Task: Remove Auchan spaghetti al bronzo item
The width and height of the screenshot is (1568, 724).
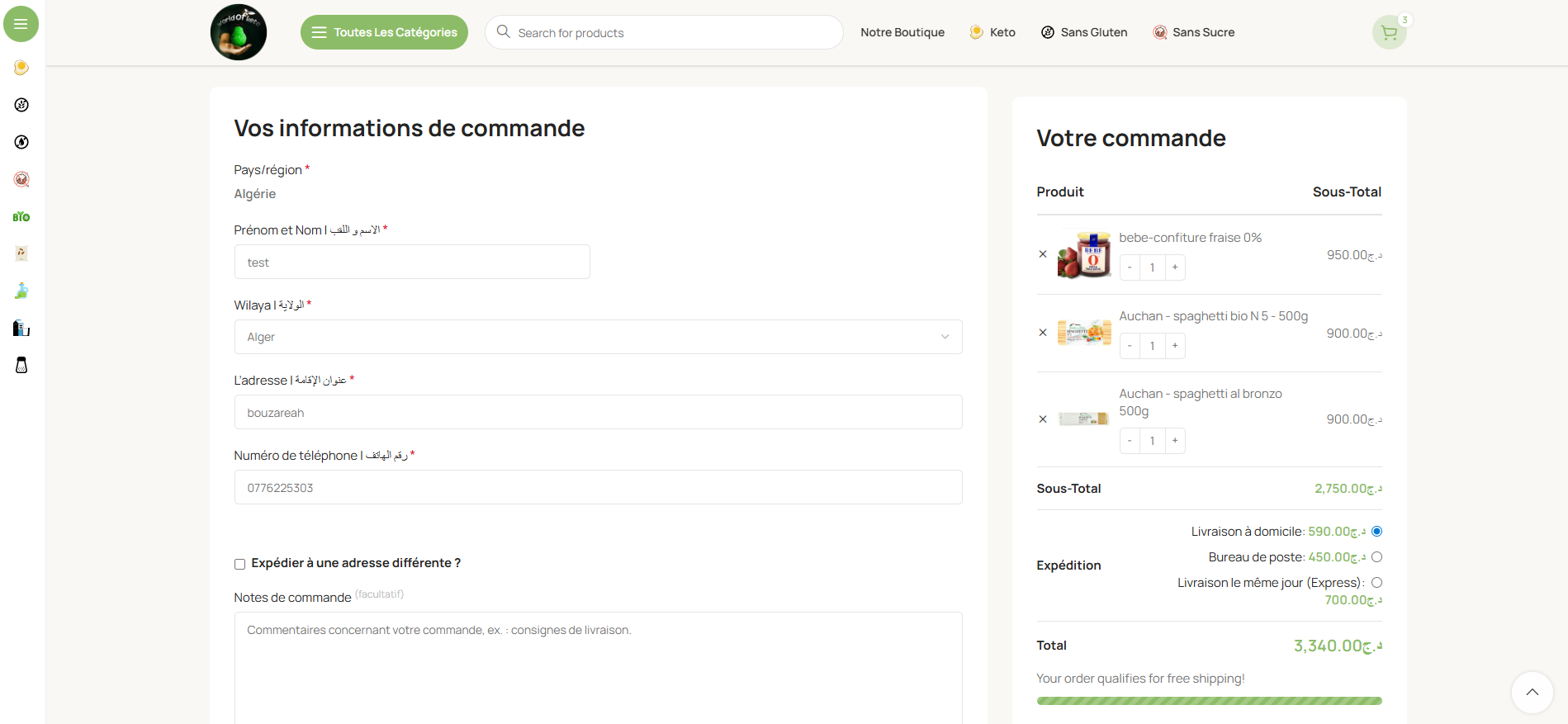Action: 1043,419
